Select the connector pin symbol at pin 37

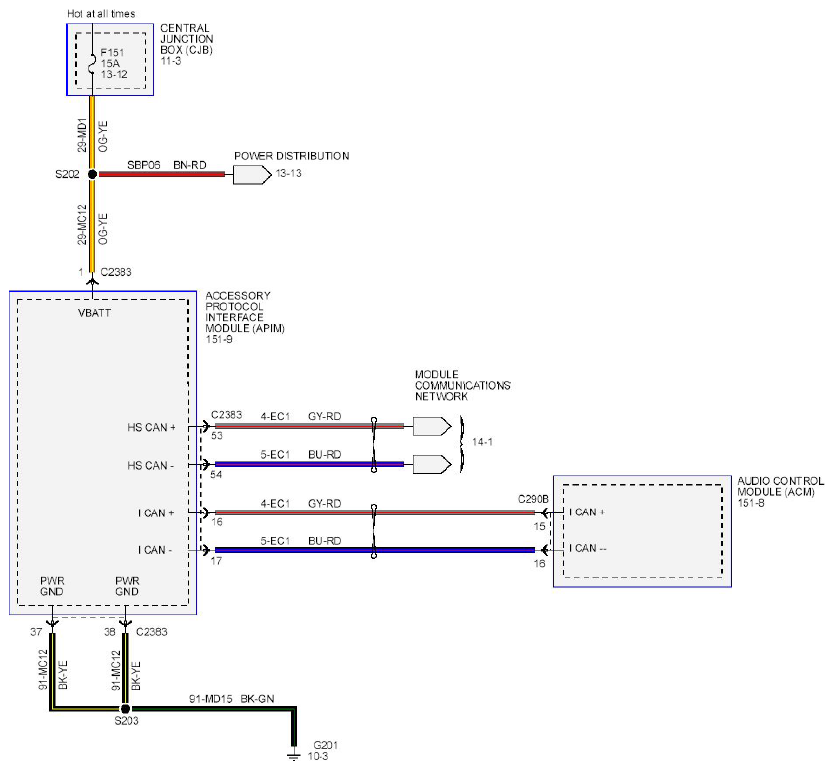click(52, 623)
